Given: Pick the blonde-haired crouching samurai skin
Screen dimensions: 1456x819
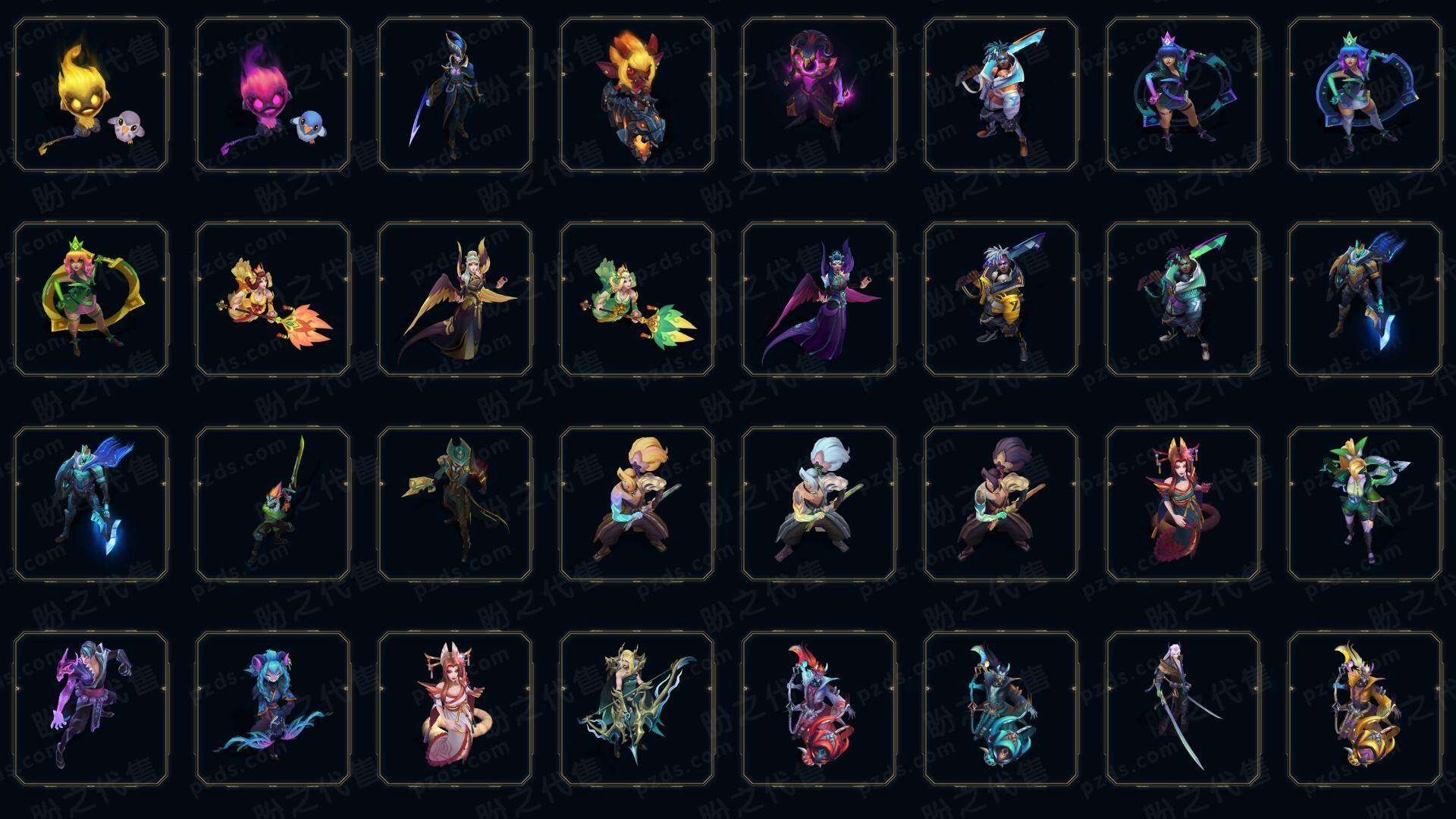Looking at the screenshot, I should (637, 504).
